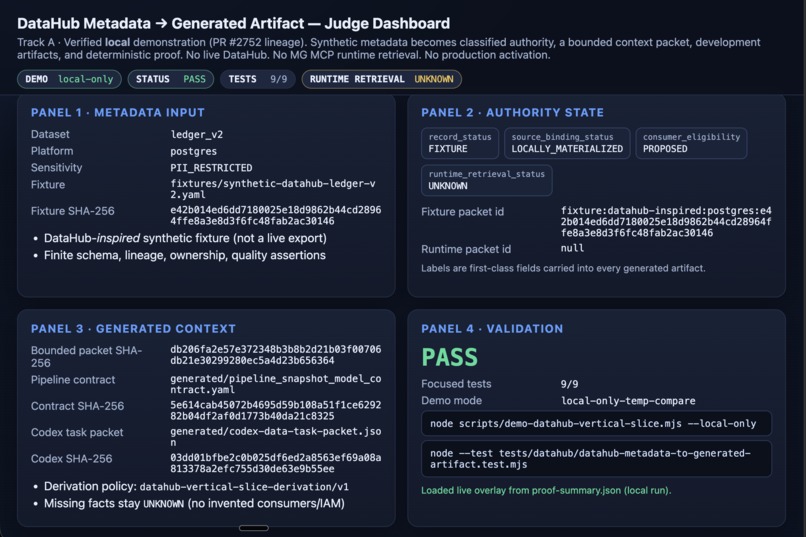Screen dimensions: 806x537
Task: Click the large green PASS result
Action: tap(449, 357)
